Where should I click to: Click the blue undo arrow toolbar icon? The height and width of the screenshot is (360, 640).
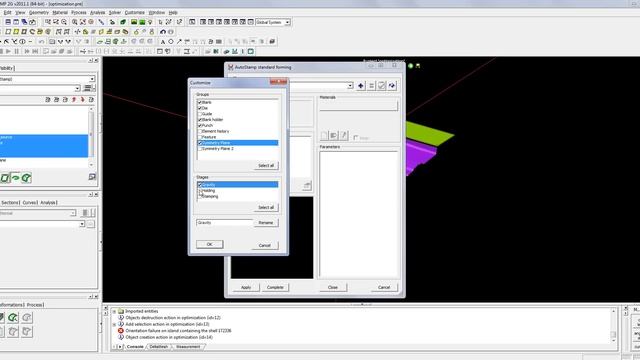click(x=163, y=32)
